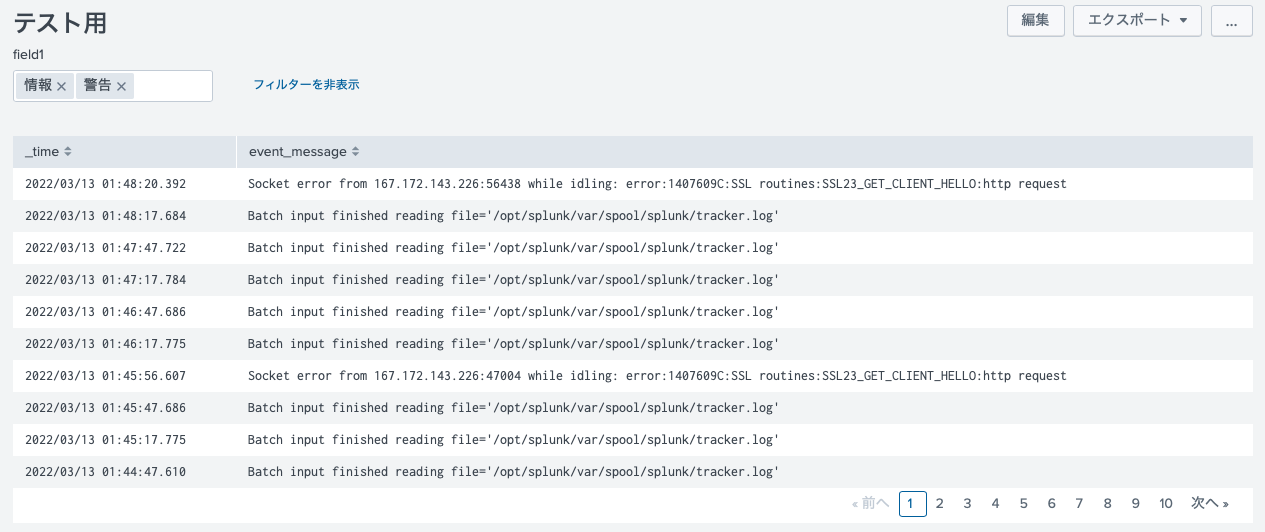Viewport: 1265px width, 532px height.
Task: Click the テスト用 dashboard title
Action: (60, 23)
